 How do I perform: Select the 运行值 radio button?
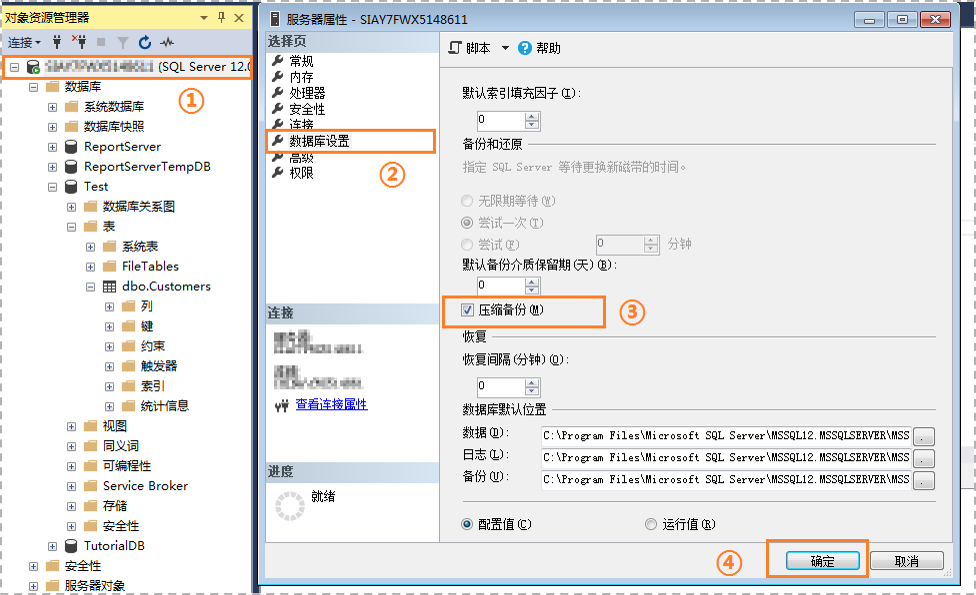click(x=651, y=524)
